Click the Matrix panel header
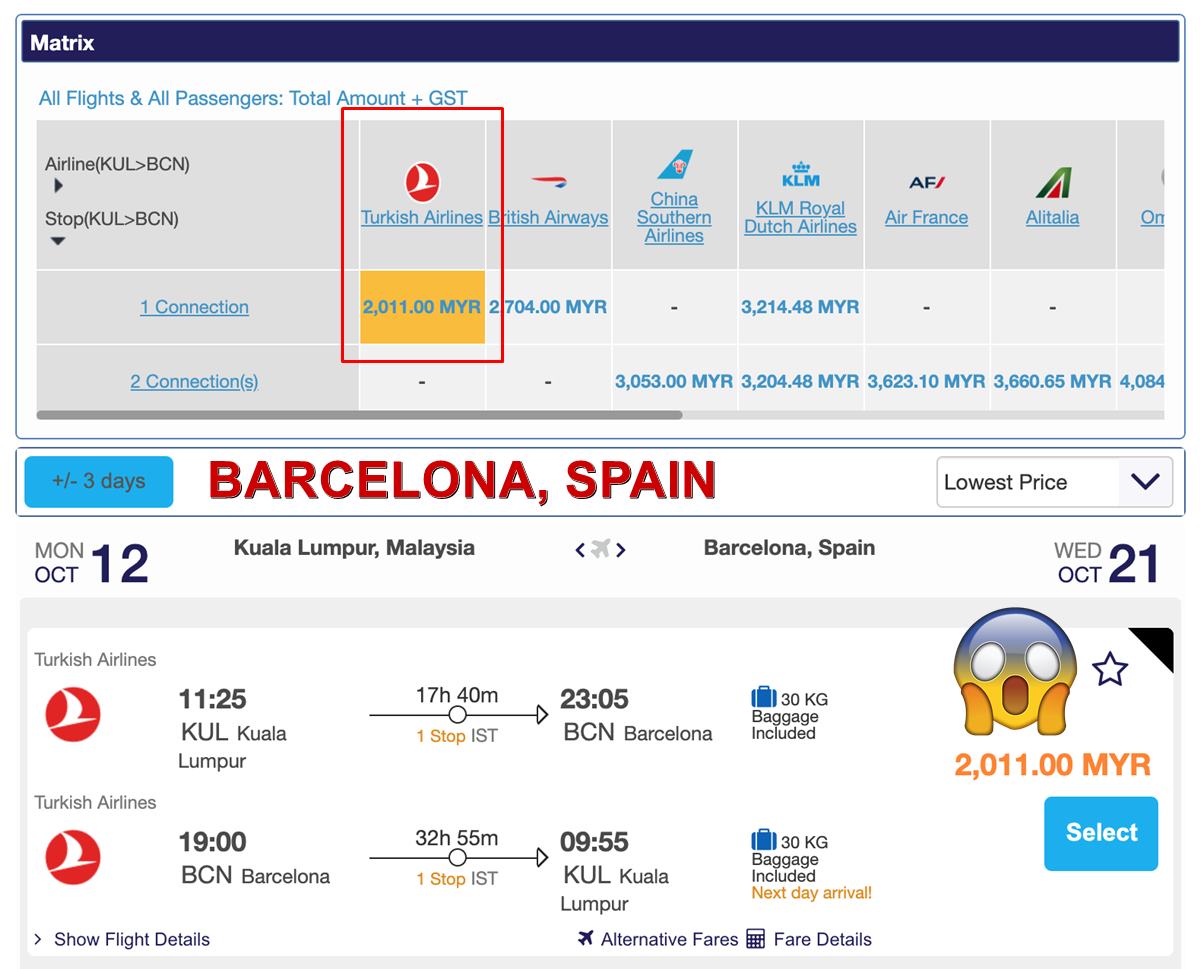Viewport: 1200px width, 969px height. (x=600, y=43)
